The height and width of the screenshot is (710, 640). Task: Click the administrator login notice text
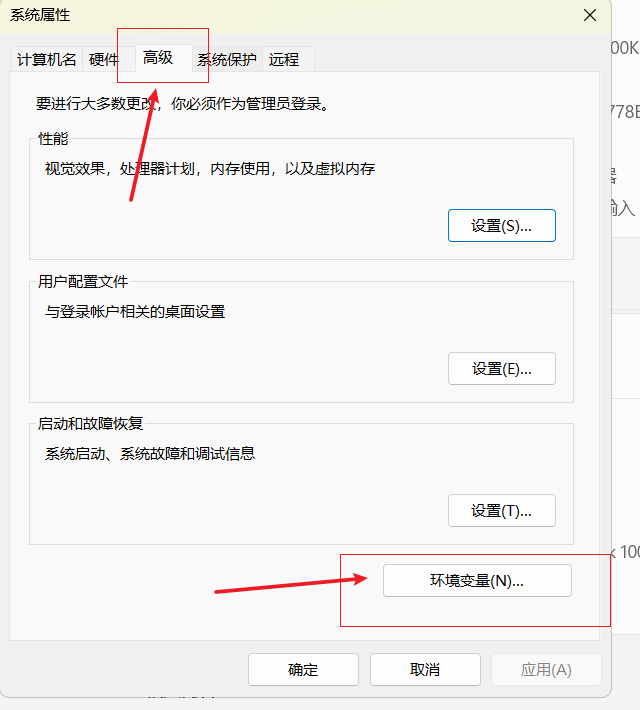coord(183,104)
